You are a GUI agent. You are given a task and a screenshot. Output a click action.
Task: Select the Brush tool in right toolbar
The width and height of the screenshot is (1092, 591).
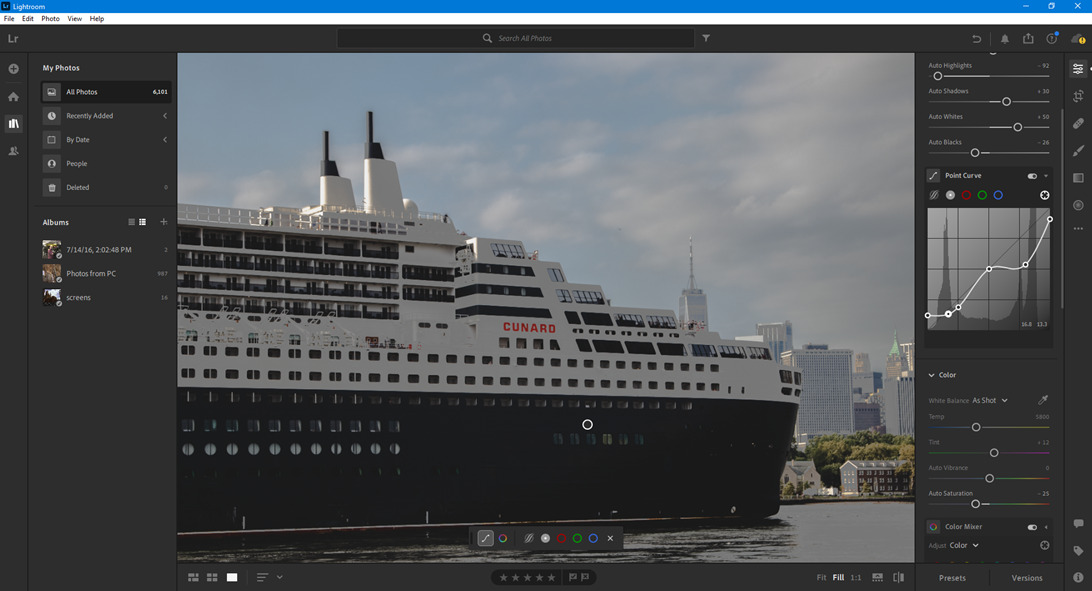1078,150
